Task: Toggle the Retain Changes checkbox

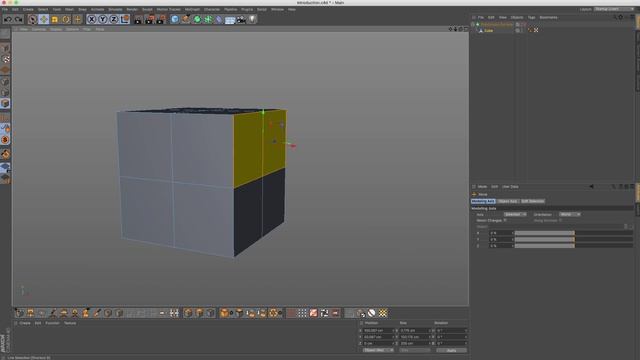Action: tap(505, 220)
